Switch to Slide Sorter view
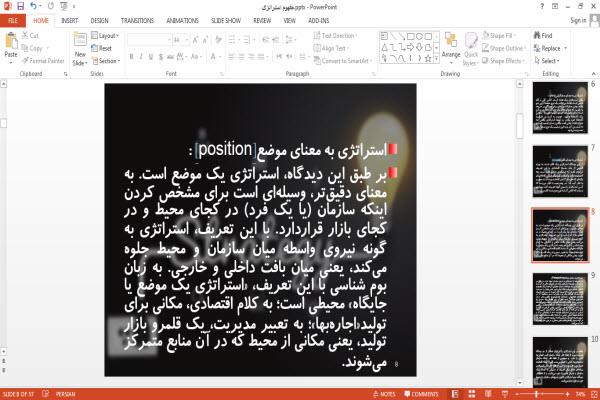 tap(472, 394)
